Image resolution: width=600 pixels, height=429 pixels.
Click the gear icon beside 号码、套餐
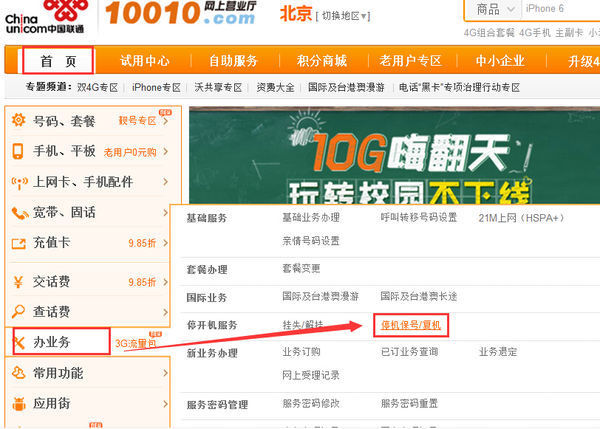(x=18, y=121)
